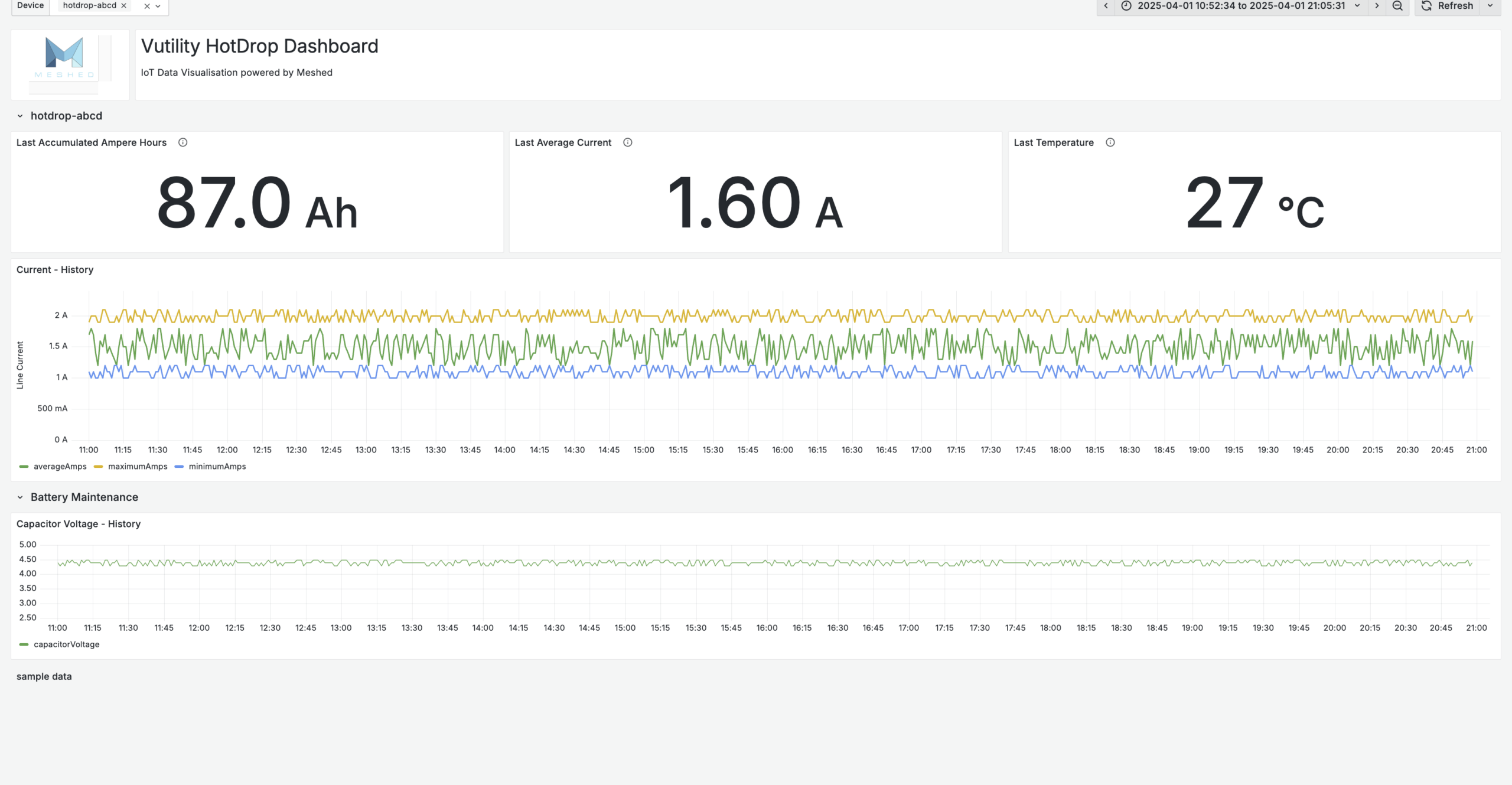Collapse the Battery Maintenance row
This screenshot has width=1512, height=785.
pos(20,497)
